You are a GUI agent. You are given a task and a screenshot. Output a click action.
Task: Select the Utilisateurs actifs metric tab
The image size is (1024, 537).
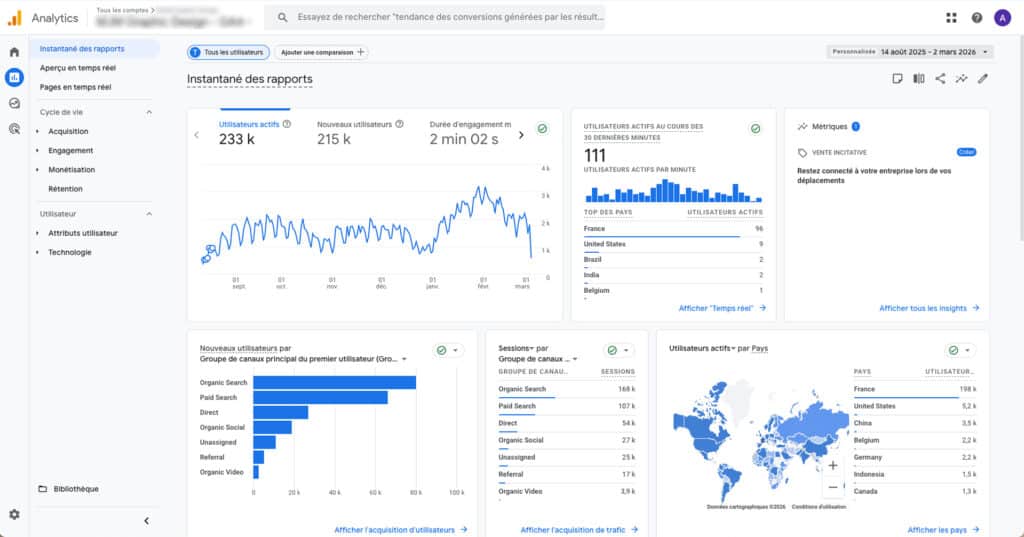pos(255,132)
